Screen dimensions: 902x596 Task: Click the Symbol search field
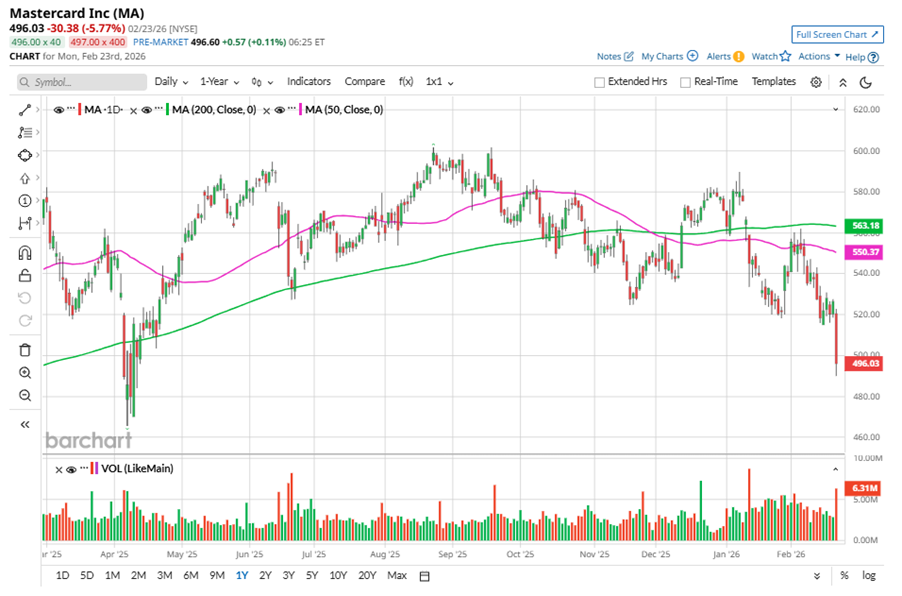click(80, 82)
